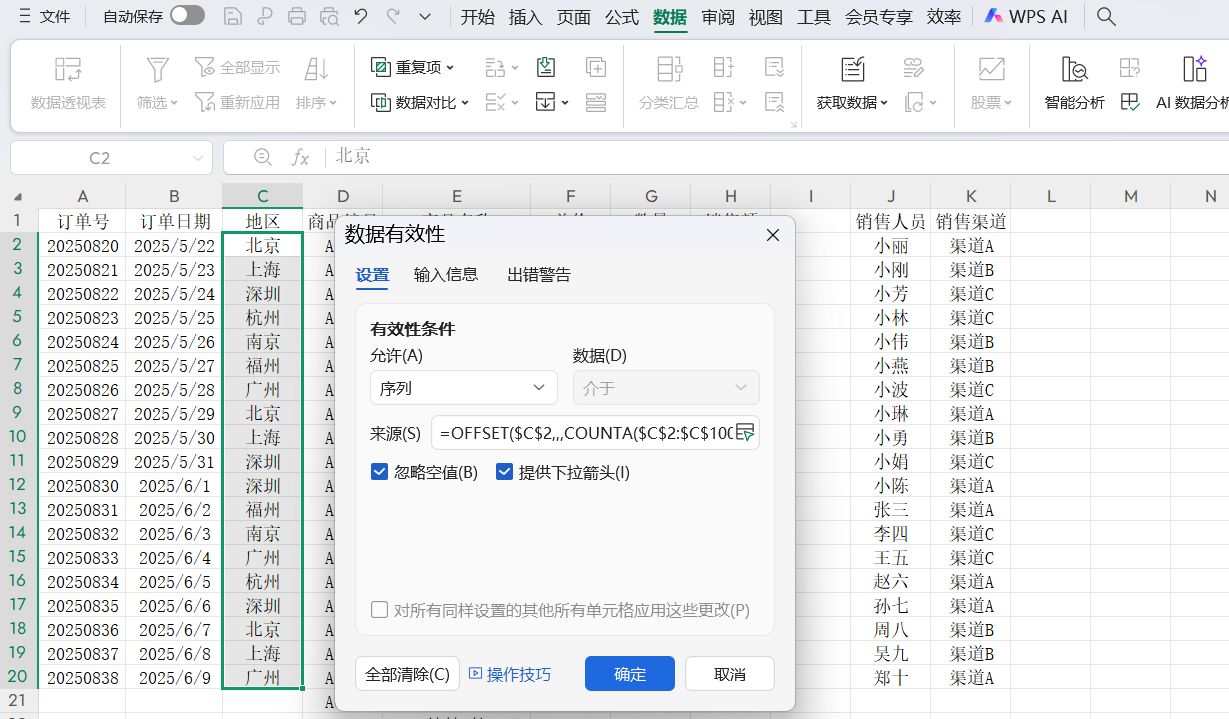Click the fx insert function icon
The height and width of the screenshot is (719, 1229).
pyautogui.click(x=300, y=157)
